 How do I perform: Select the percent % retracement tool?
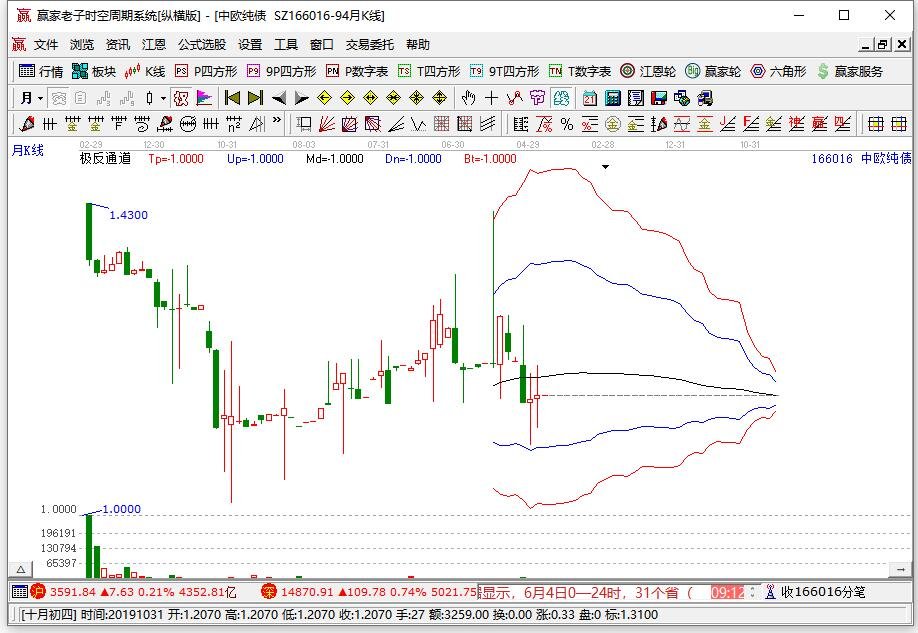(567, 124)
